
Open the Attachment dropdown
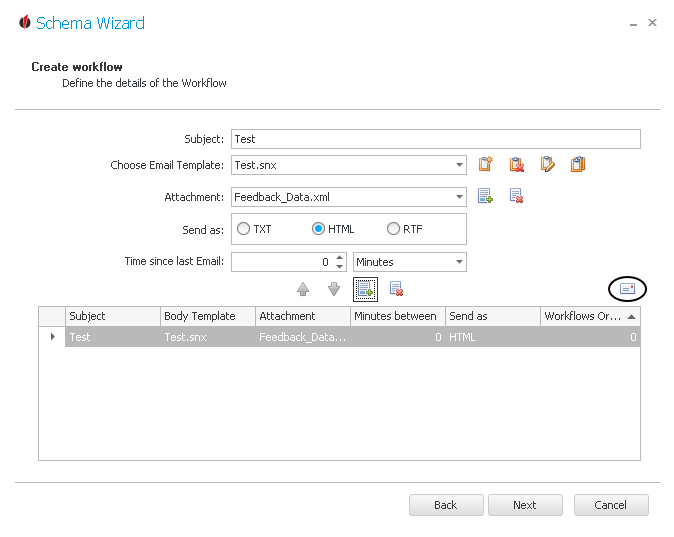pos(459,197)
